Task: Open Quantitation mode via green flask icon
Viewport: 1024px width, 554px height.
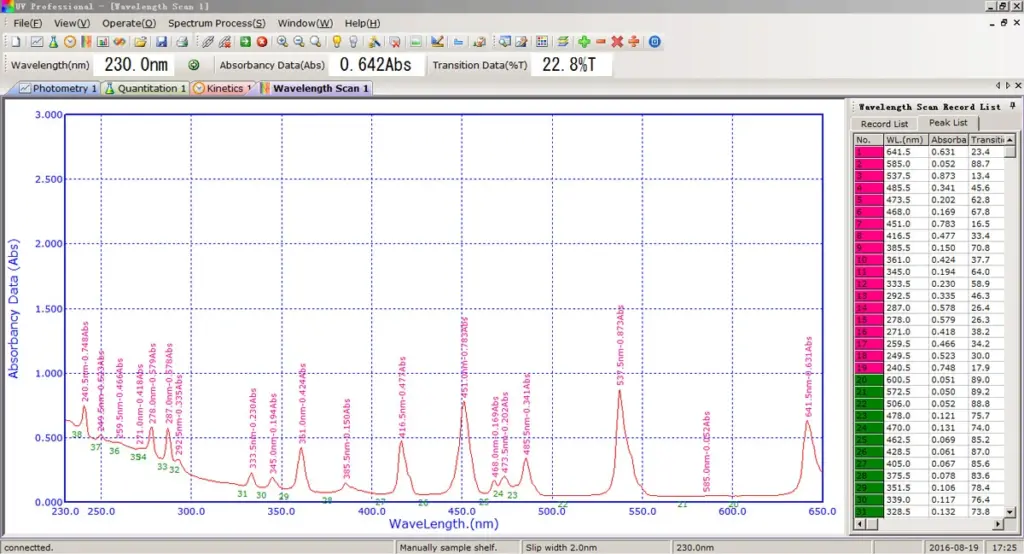Action: pos(54,42)
